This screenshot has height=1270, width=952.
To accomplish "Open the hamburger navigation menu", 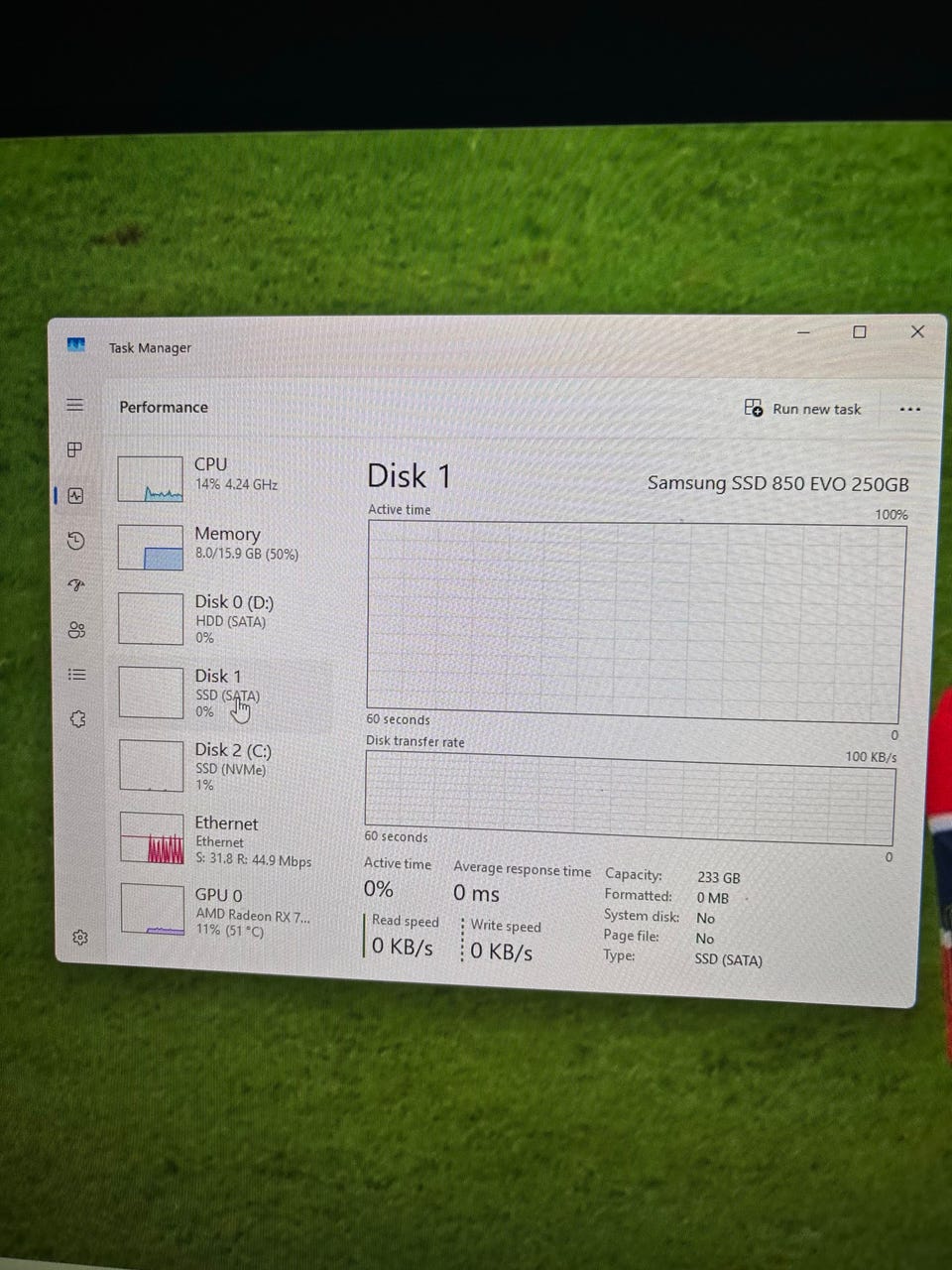I will pyautogui.click(x=75, y=405).
